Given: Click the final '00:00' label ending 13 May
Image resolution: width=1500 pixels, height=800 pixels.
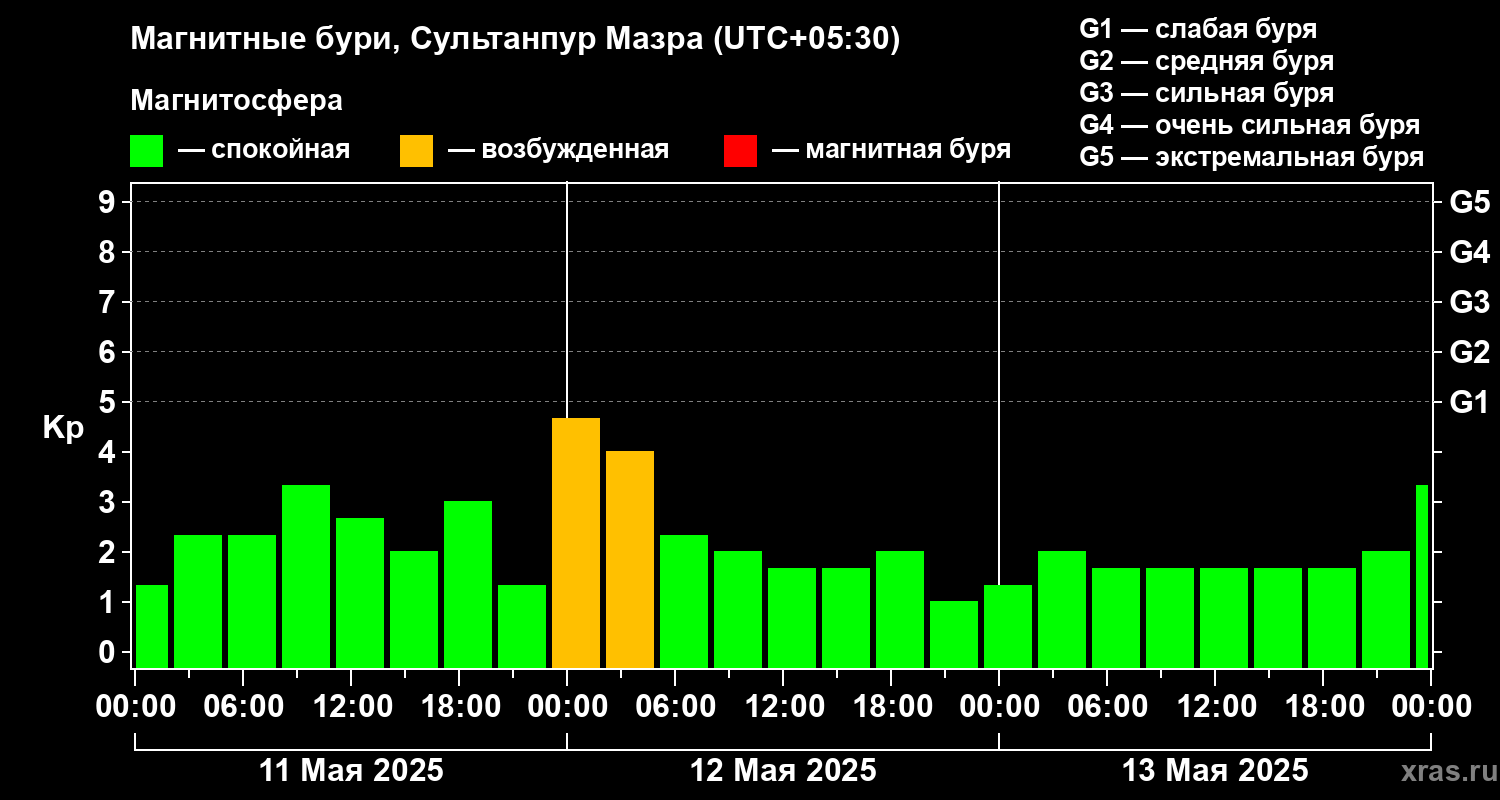Looking at the screenshot, I should click(x=1432, y=707).
